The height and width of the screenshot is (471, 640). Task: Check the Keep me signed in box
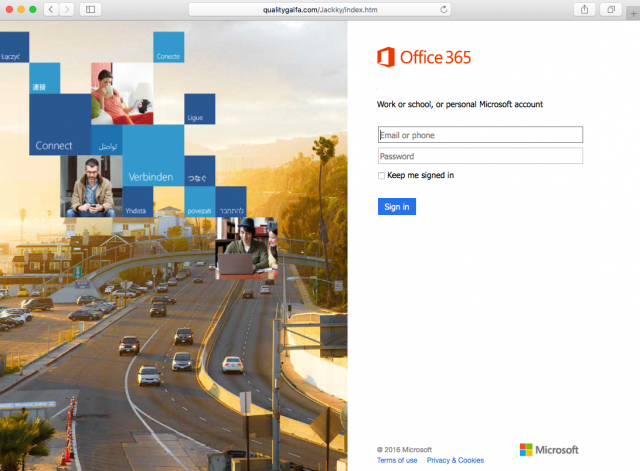point(381,176)
